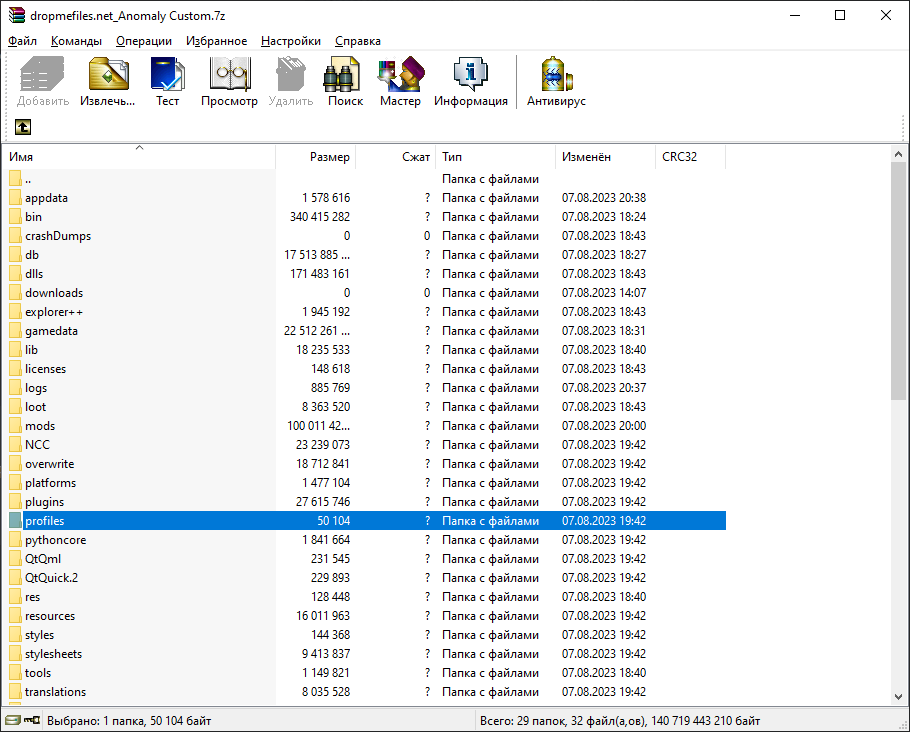Start the Wizard (Мастер) tool
This screenshot has width=910, height=732.
400,81
